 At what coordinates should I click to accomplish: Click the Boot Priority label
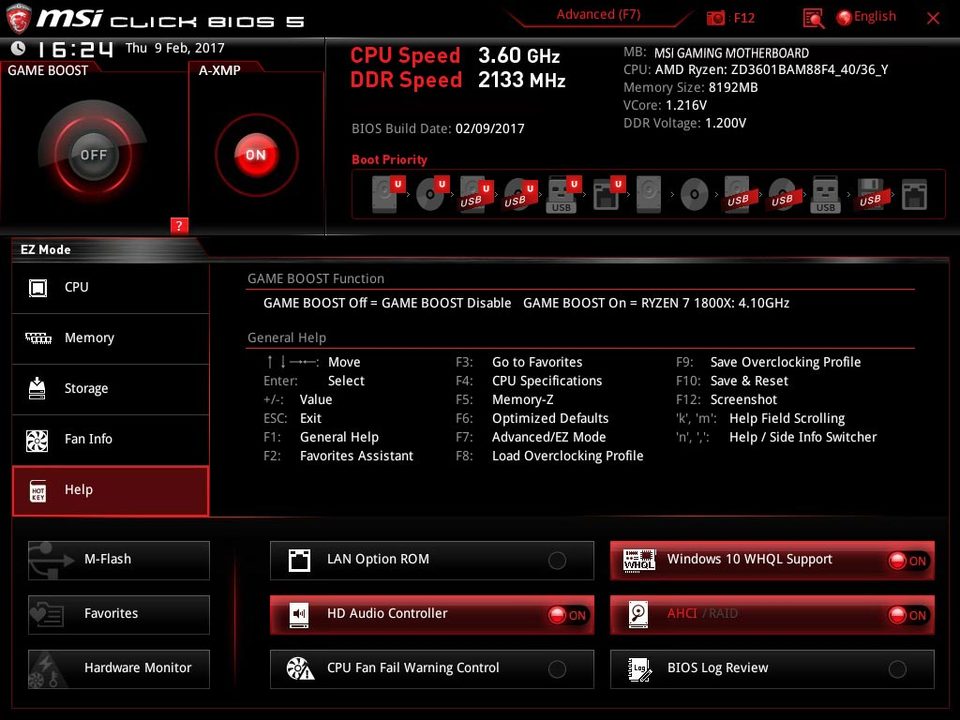[x=389, y=160]
